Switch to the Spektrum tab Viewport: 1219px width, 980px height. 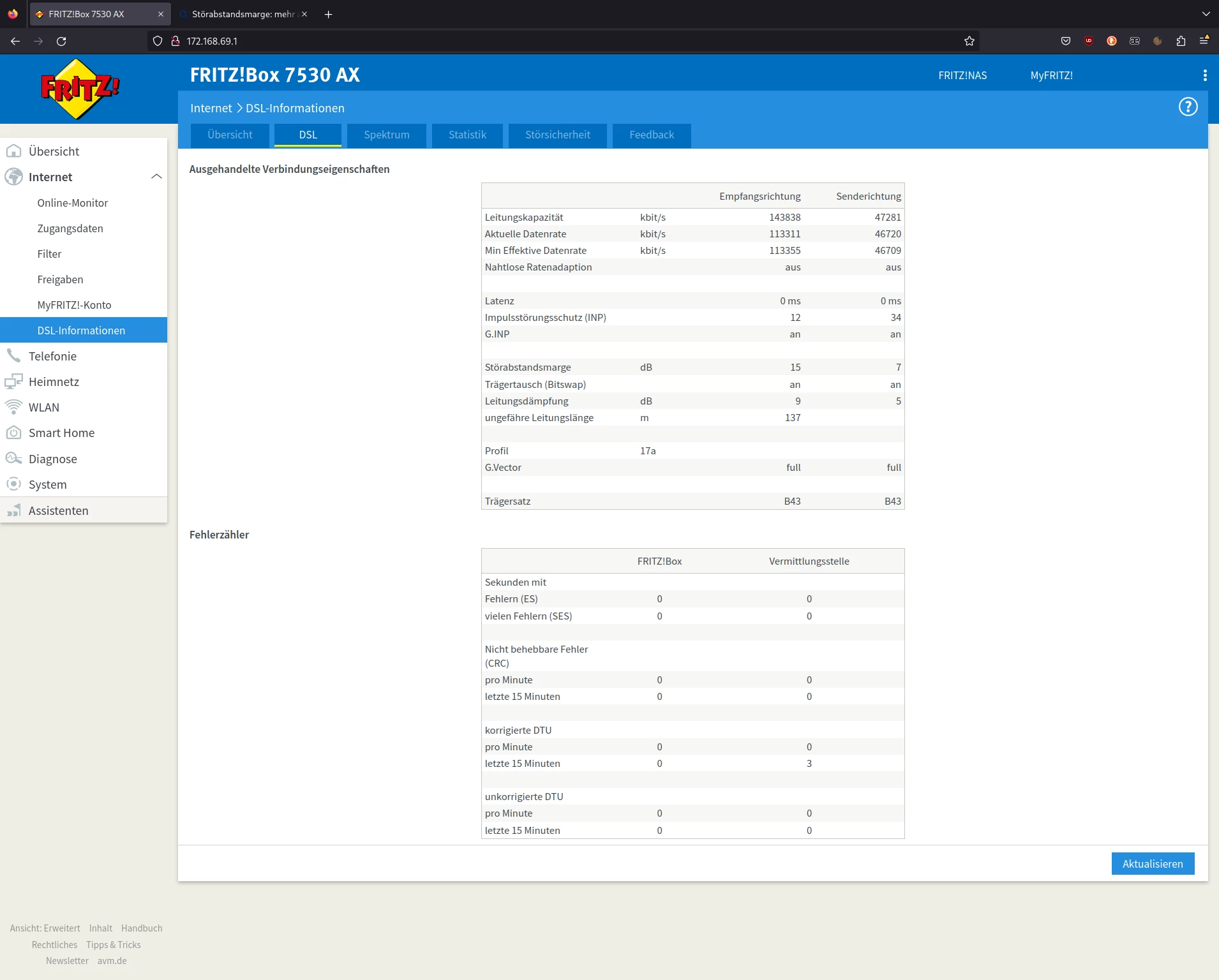point(386,135)
